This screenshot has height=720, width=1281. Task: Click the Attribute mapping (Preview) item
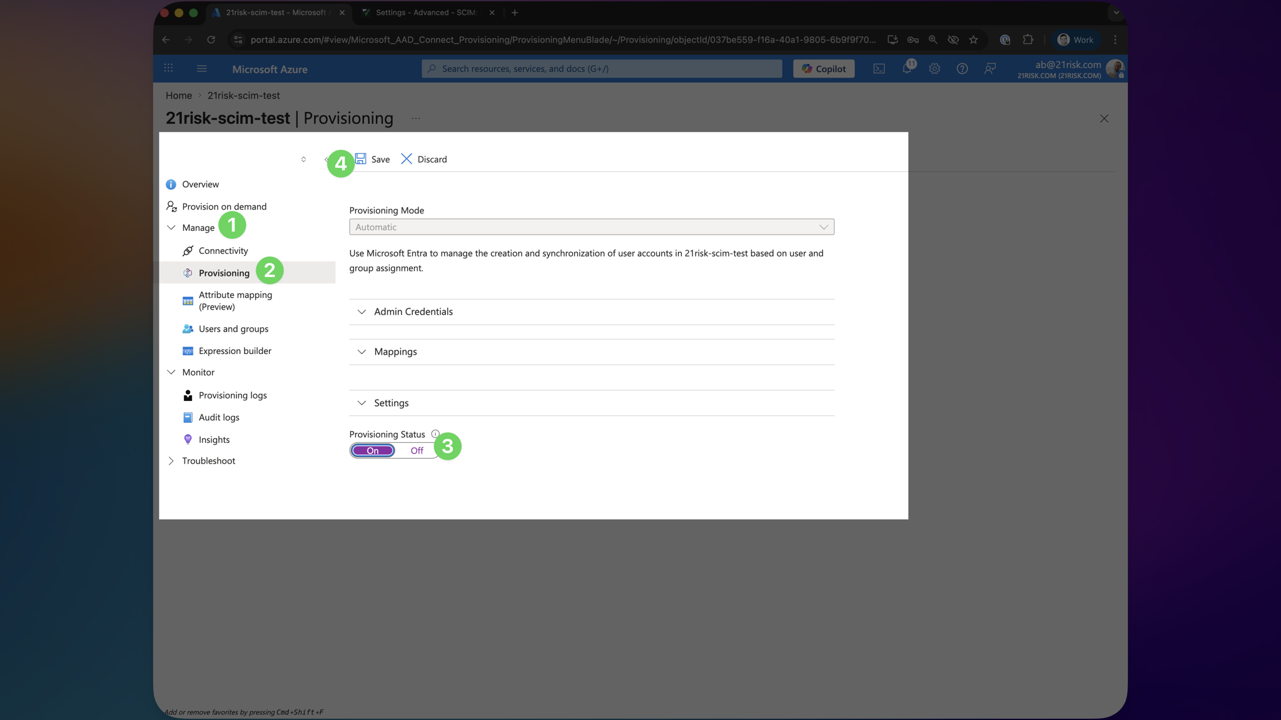point(235,300)
